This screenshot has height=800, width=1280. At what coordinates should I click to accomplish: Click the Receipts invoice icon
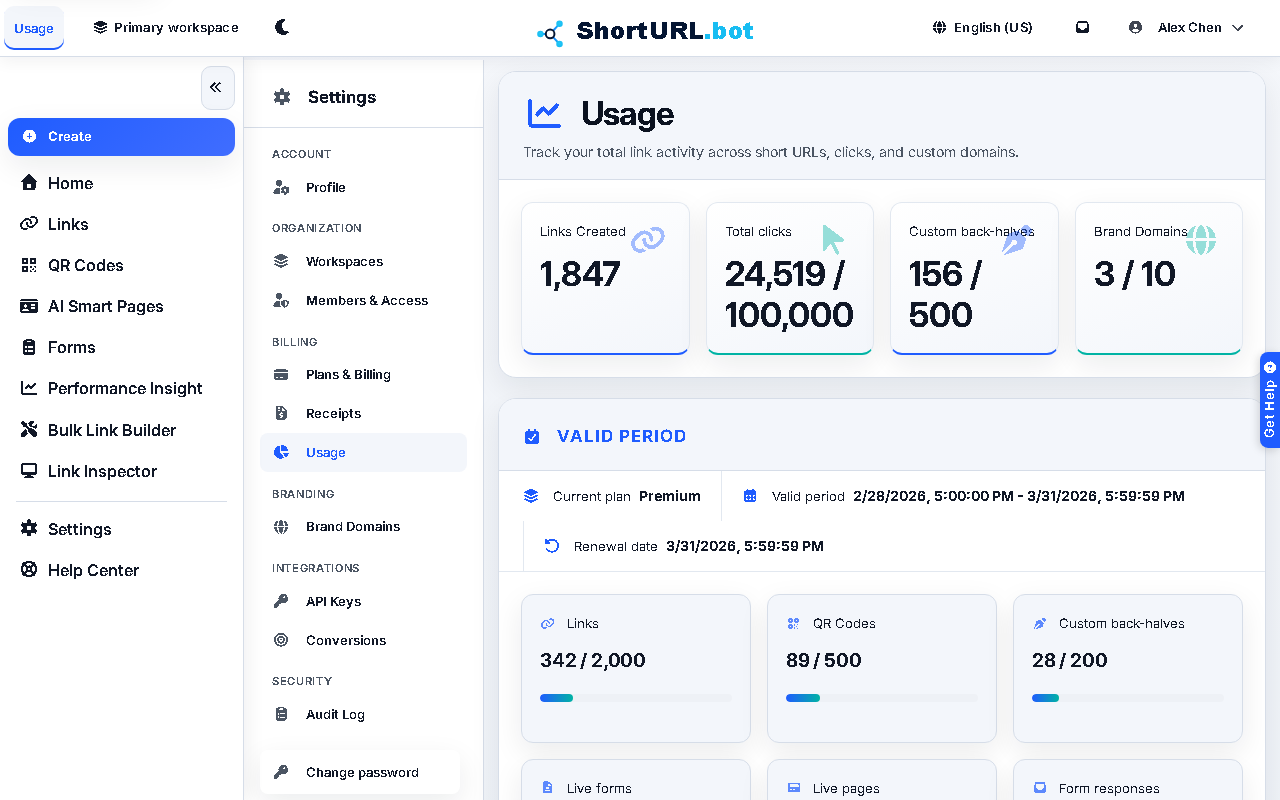pos(282,414)
